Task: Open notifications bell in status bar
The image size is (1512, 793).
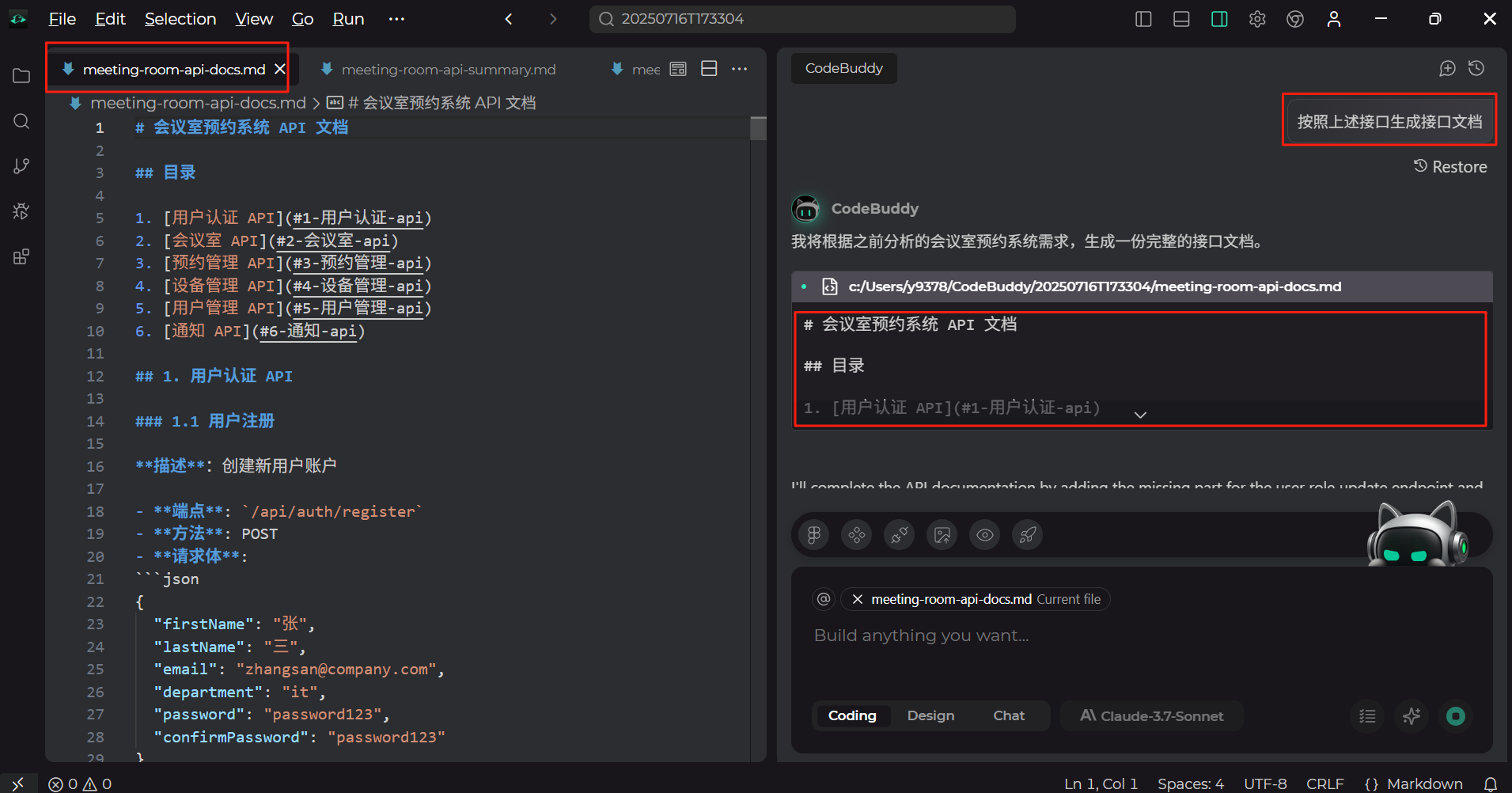Action: pyautogui.click(x=1490, y=784)
